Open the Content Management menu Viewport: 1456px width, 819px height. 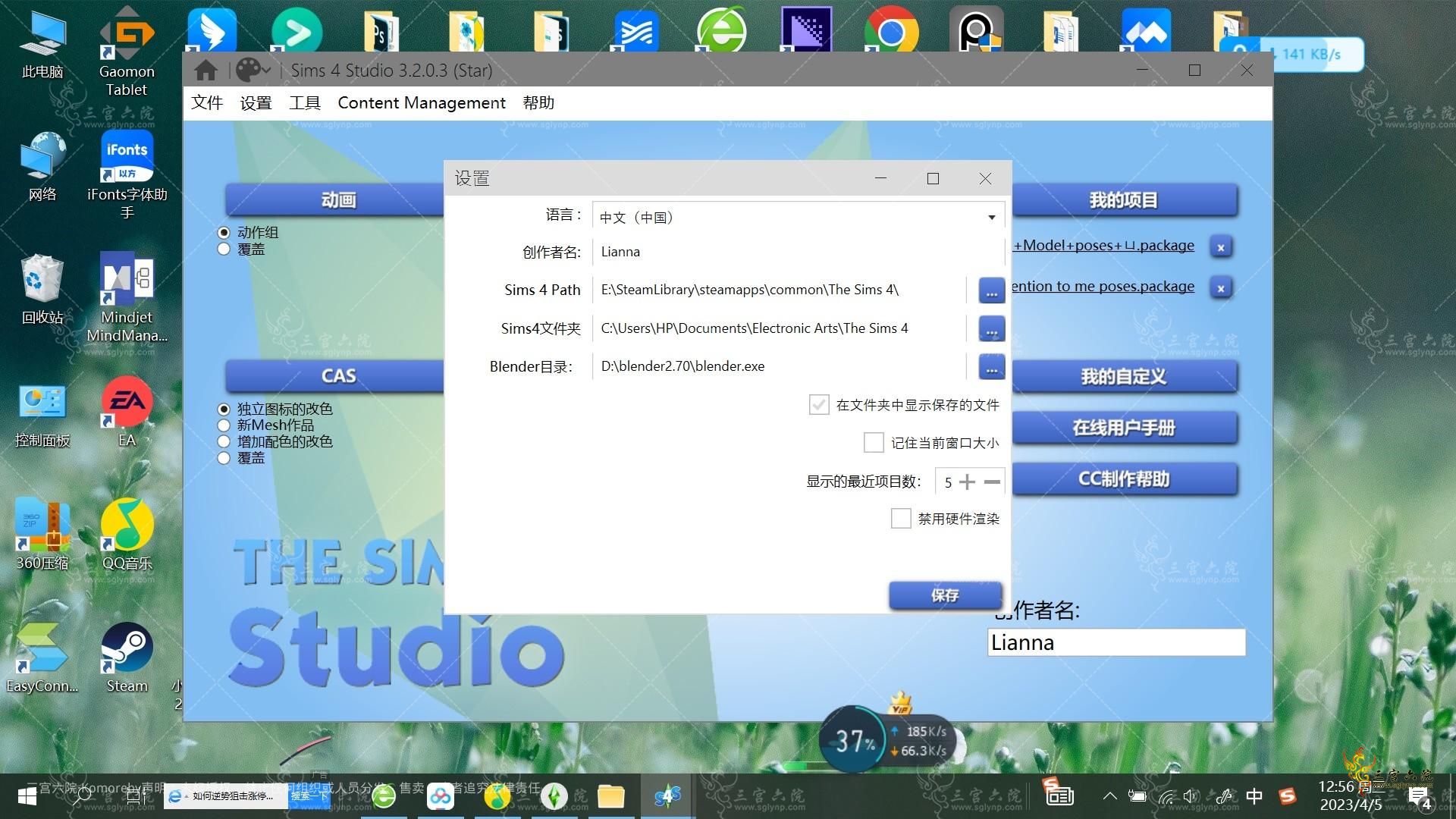422,102
